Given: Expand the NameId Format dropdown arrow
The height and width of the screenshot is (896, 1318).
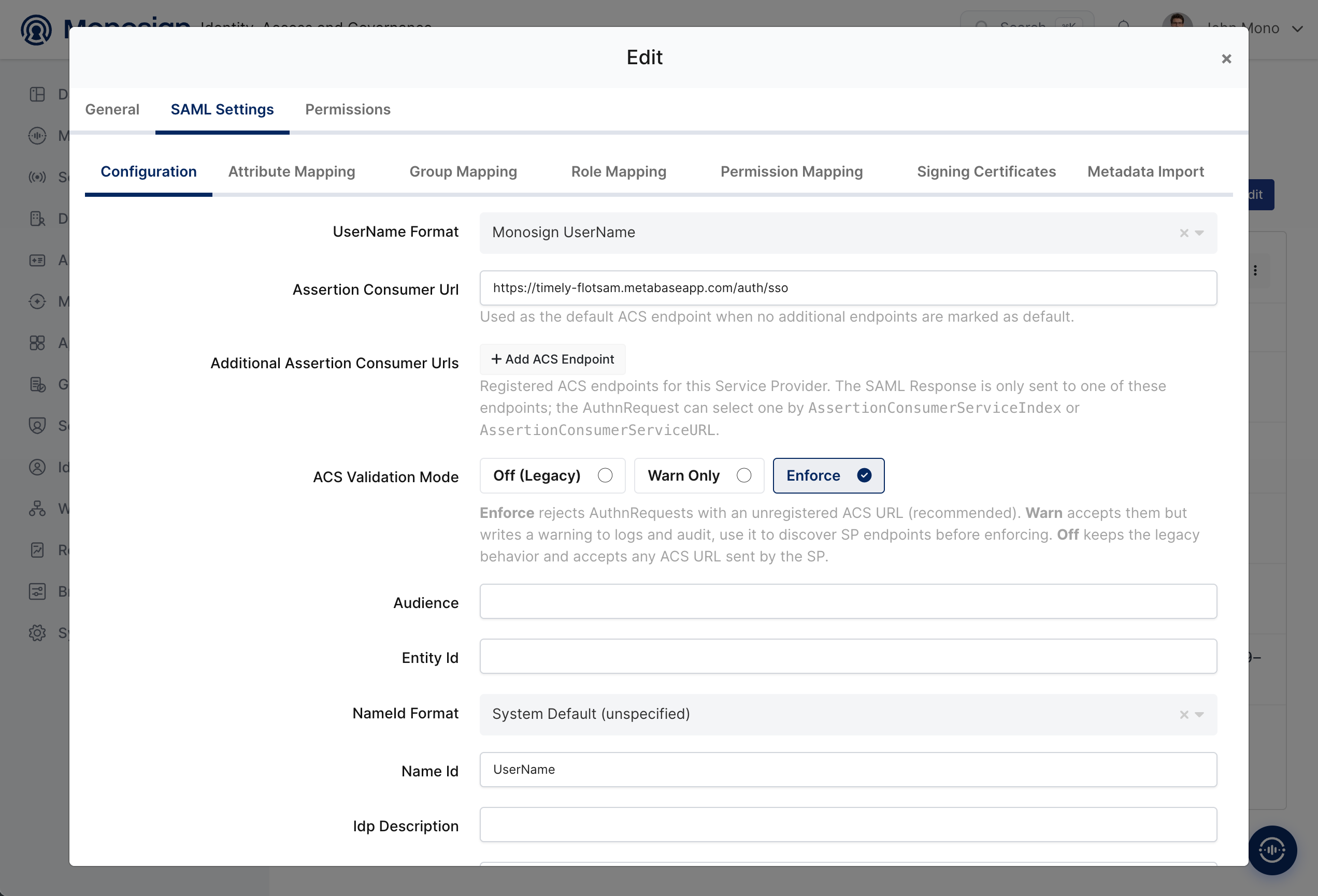Looking at the screenshot, I should coord(1199,715).
